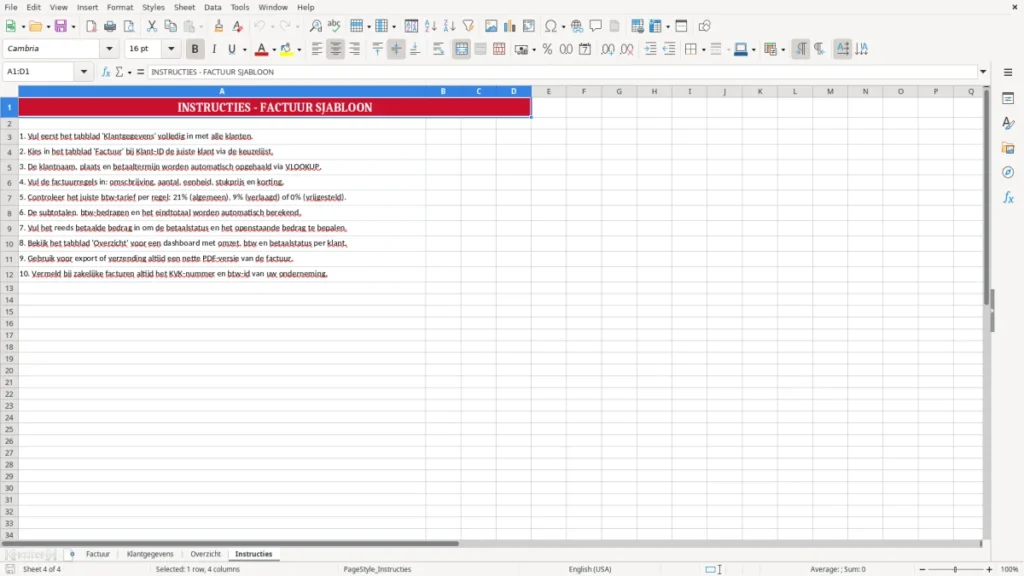Viewport: 1024px width, 576px height.
Task: Open the sidebar Gallery icon
Action: (1008, 148)
